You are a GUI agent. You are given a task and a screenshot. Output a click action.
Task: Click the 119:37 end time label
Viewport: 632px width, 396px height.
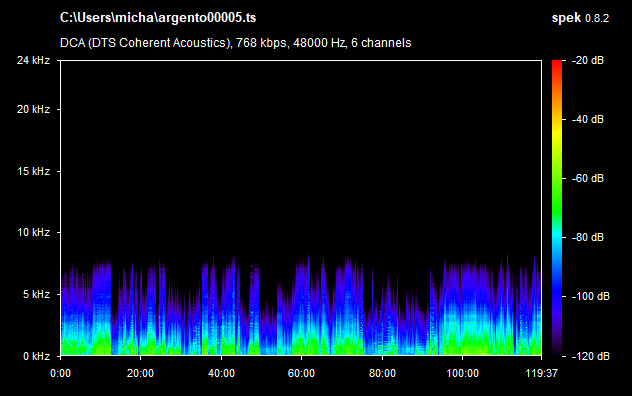tap(541, 373)
